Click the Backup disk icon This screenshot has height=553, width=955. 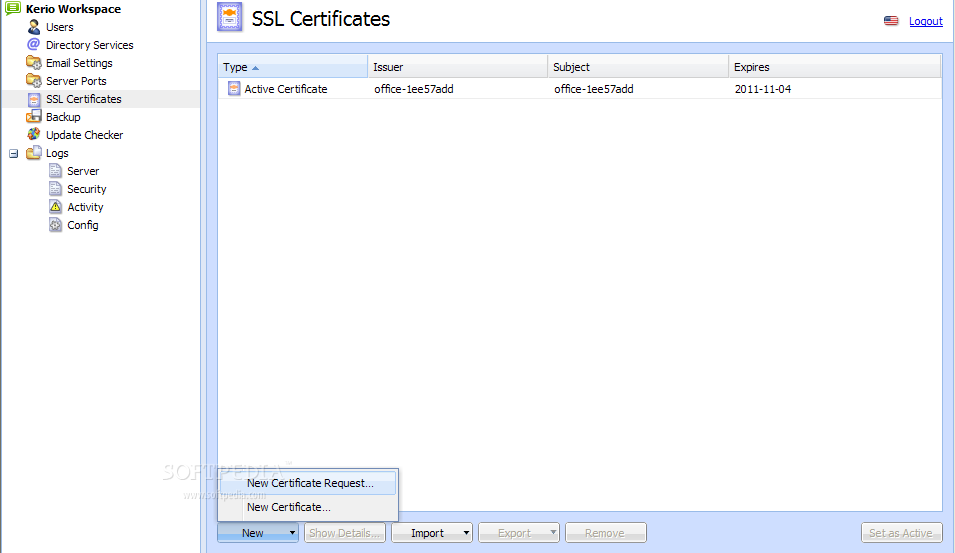click(33, 116)
